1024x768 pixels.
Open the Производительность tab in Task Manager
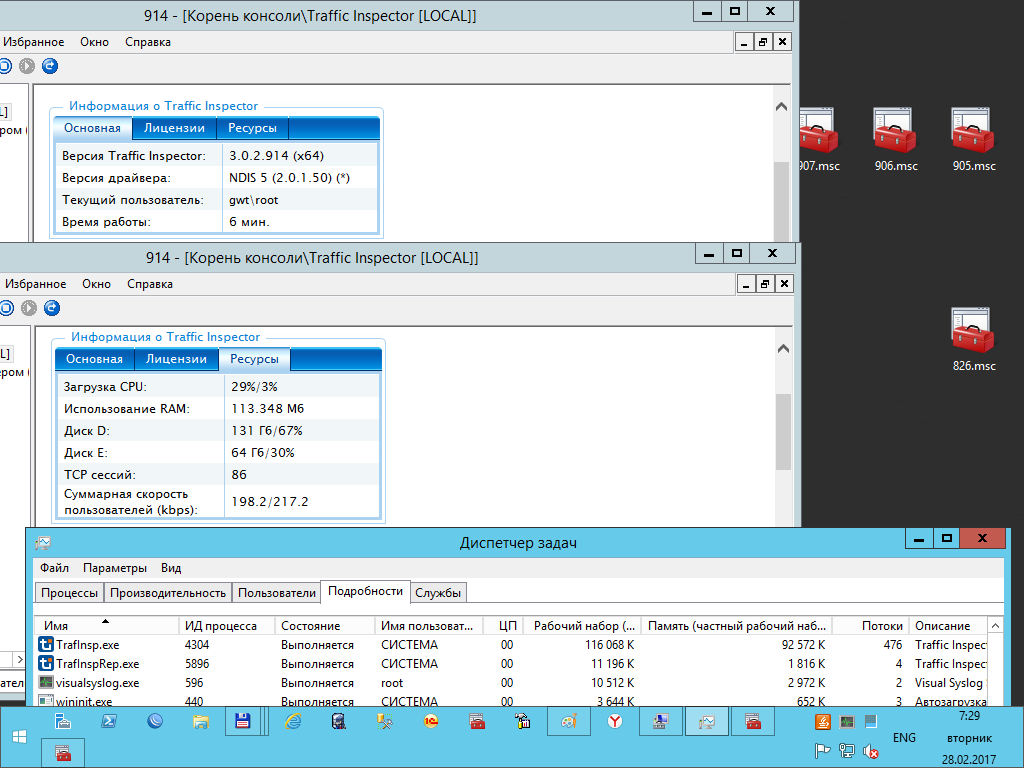pos(168,593)
